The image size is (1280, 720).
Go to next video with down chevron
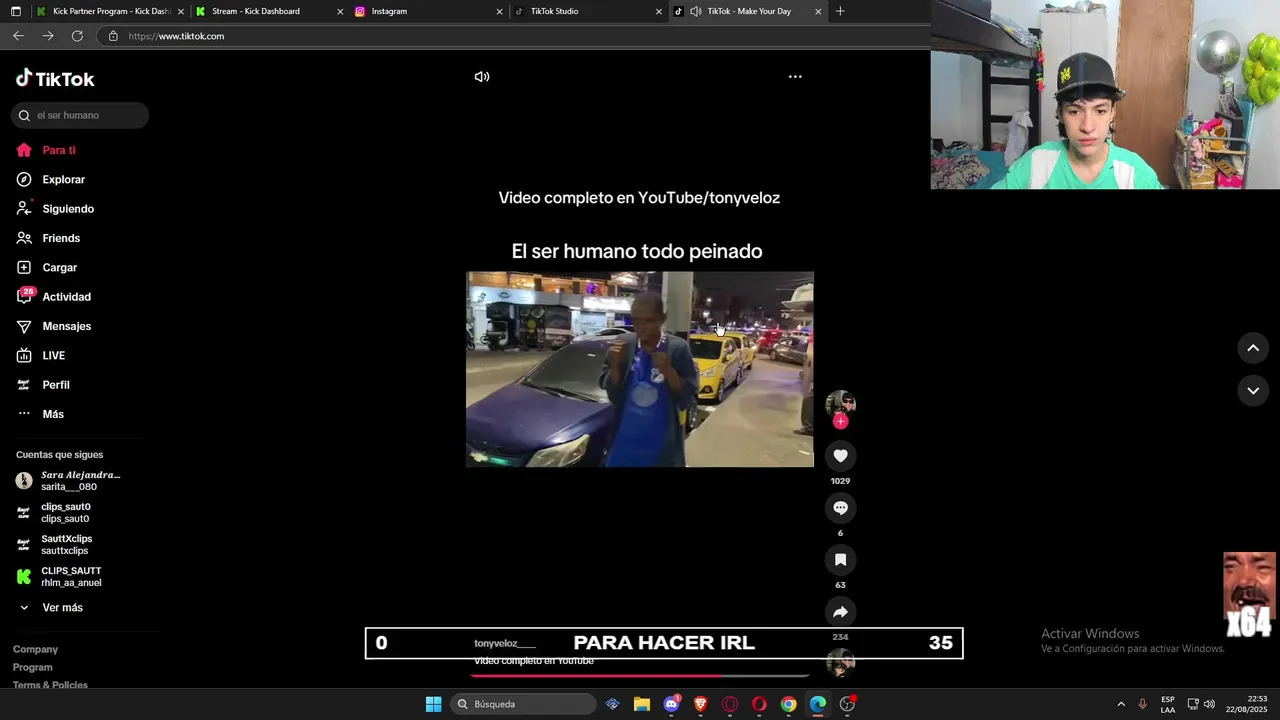[x=1253, y=391]
